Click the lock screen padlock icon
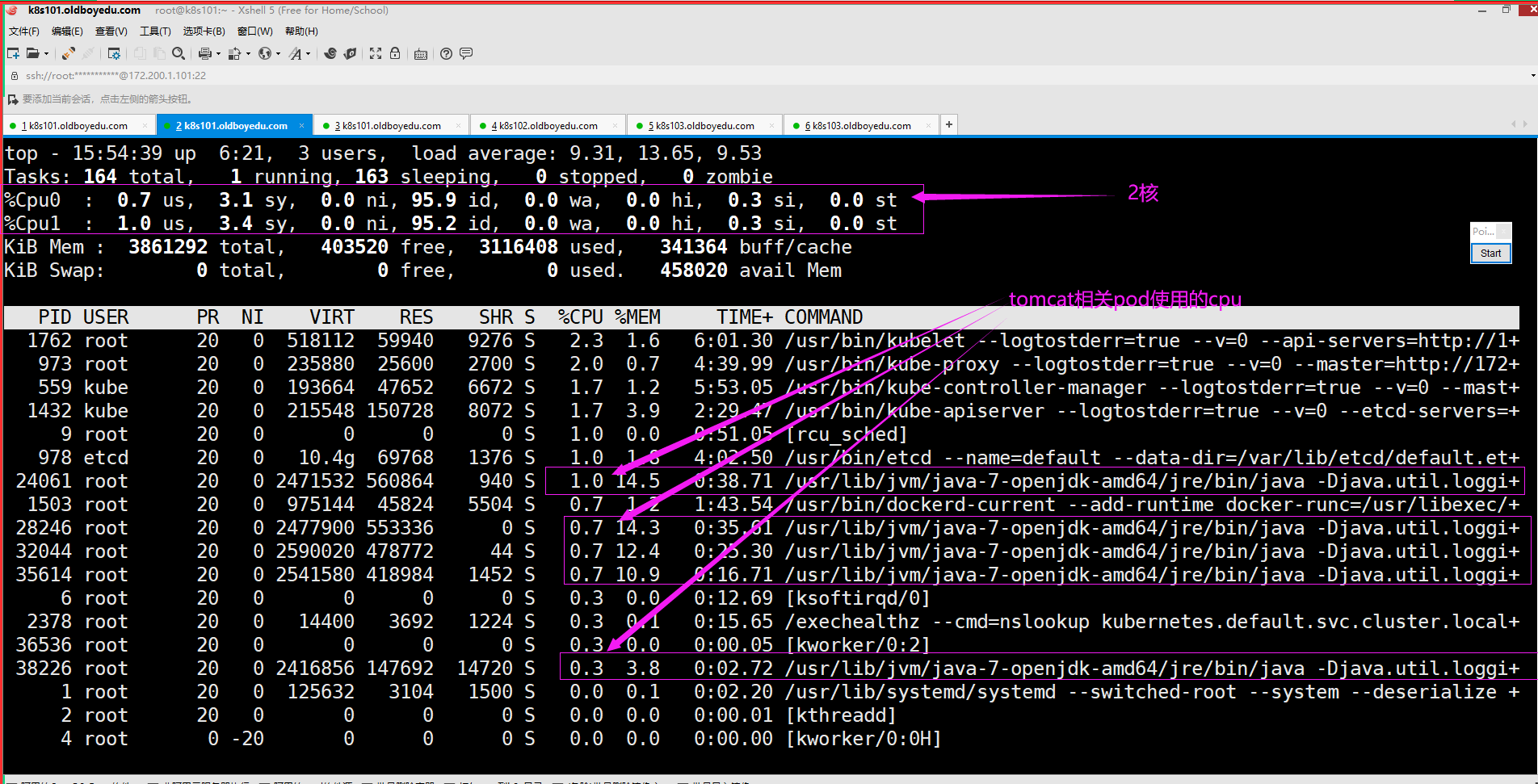1538x784 pixels. 395,53
